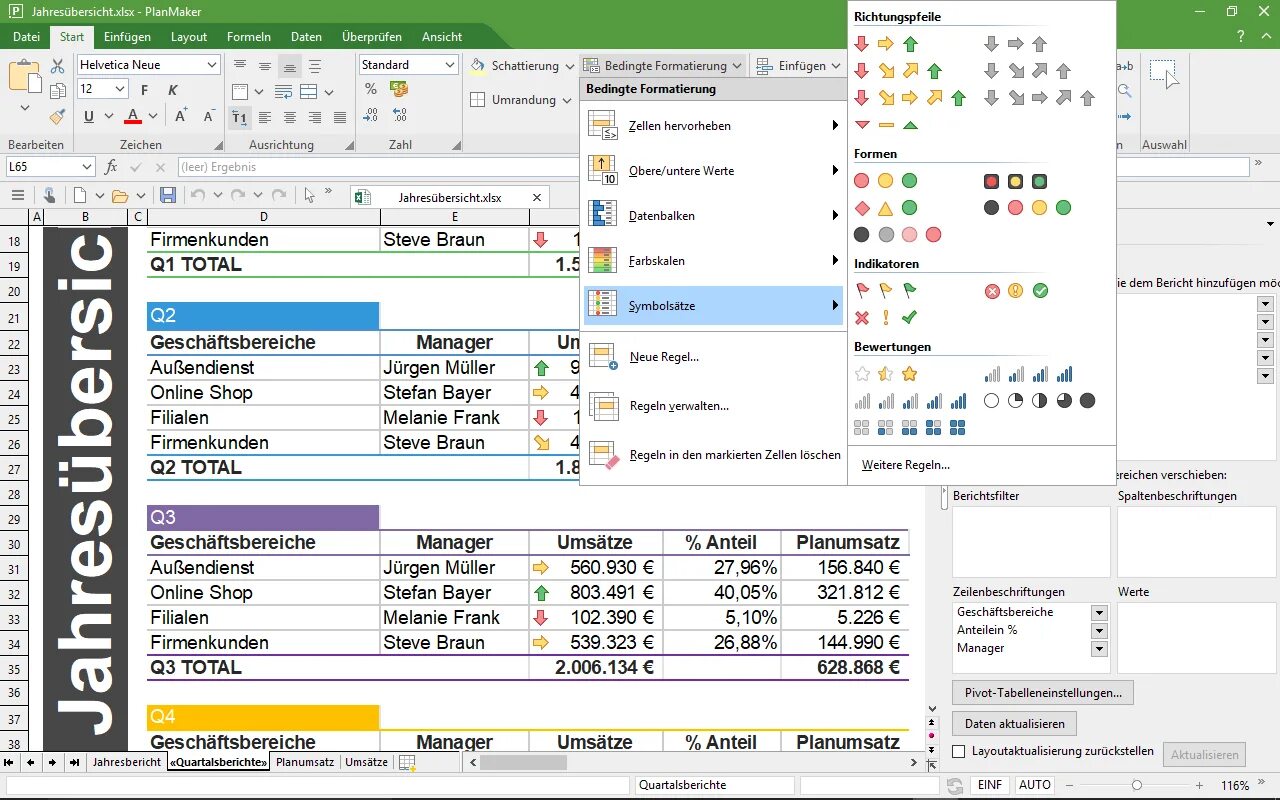Choose the cross, exclamation, checkmark symbol set
The height and width of the screenshot is (800, 1280).
pyautogui.click(x=886, y=317)
